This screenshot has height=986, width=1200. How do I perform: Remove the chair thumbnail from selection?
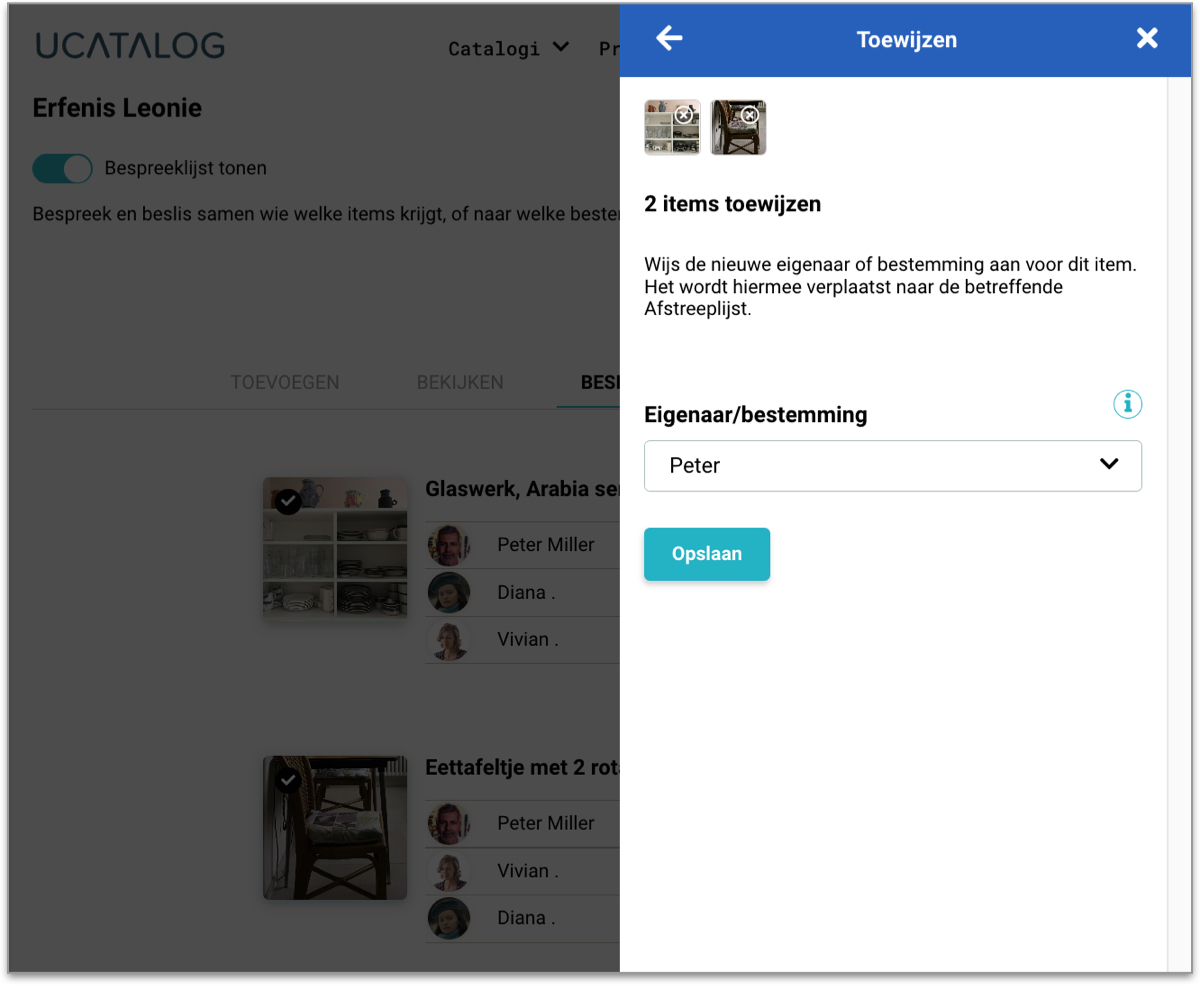click(750, 115)
